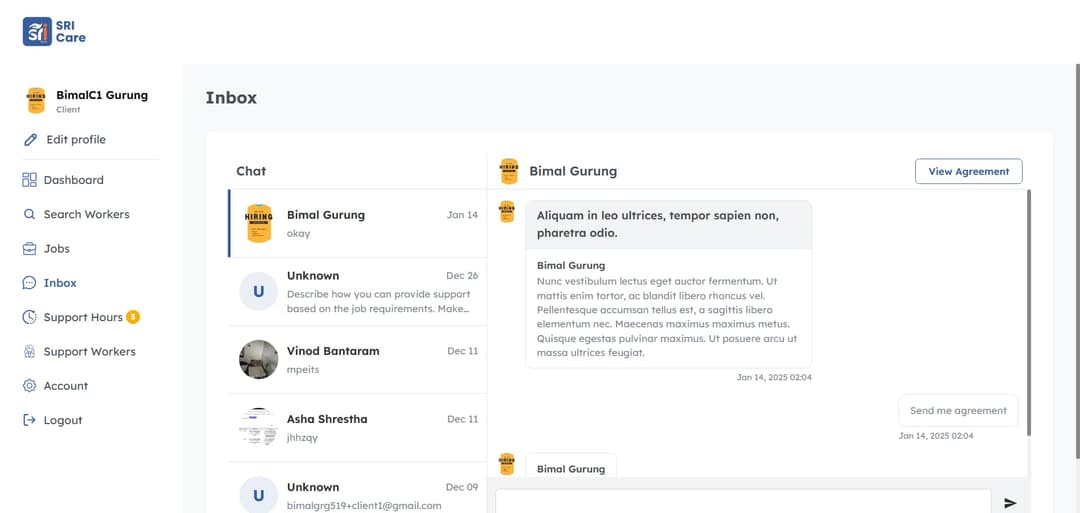Viewport: 1080px width, 513px height.
Task: Click the chat messages scrollbar
Action: point(1028,310)
